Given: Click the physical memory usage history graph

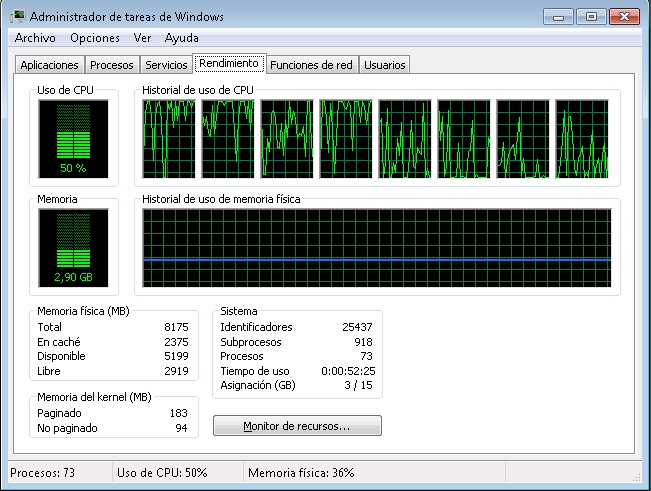Looking at the screenshot, I should 377,248.
